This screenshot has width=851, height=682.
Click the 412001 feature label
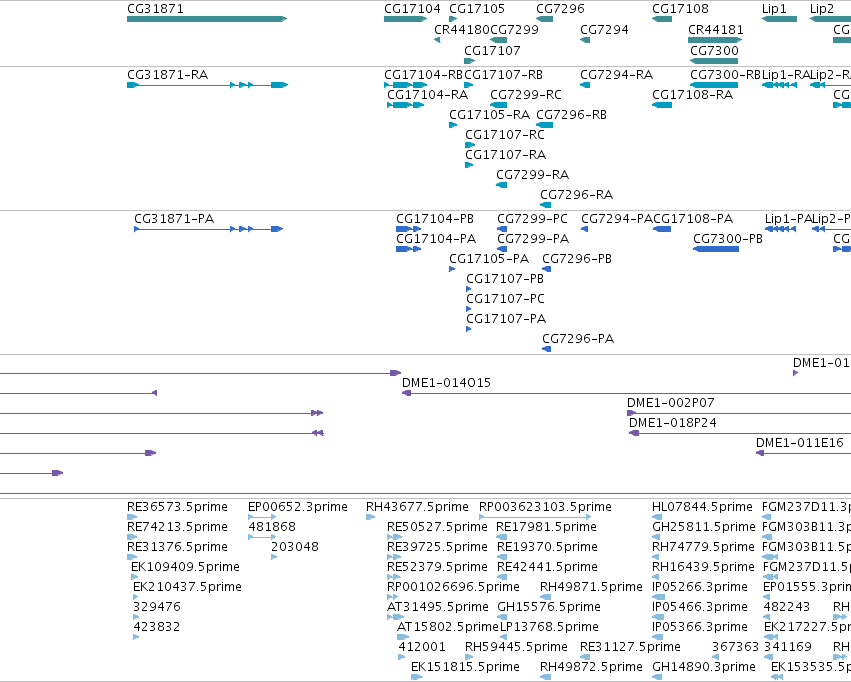(x=422, y=647)
